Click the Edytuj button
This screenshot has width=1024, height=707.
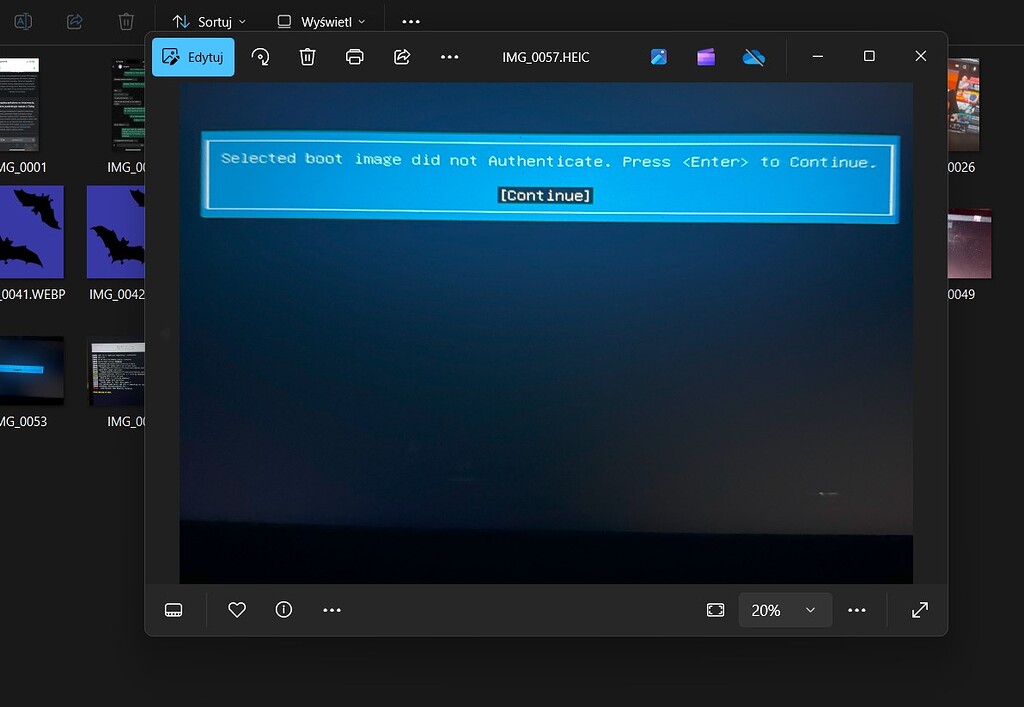192,57
